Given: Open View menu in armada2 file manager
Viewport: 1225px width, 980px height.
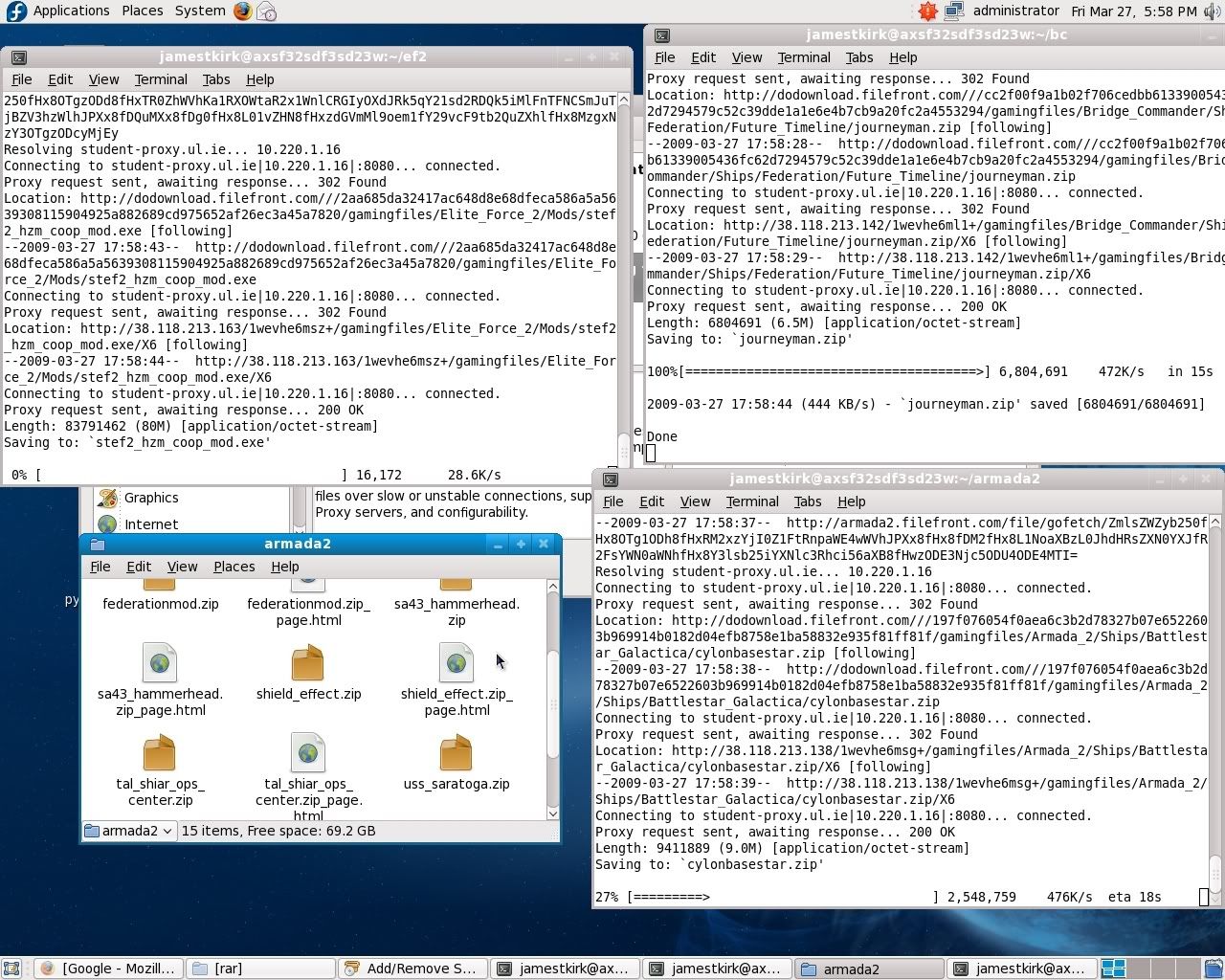Looking at the screenshot, I should point(182,567).
